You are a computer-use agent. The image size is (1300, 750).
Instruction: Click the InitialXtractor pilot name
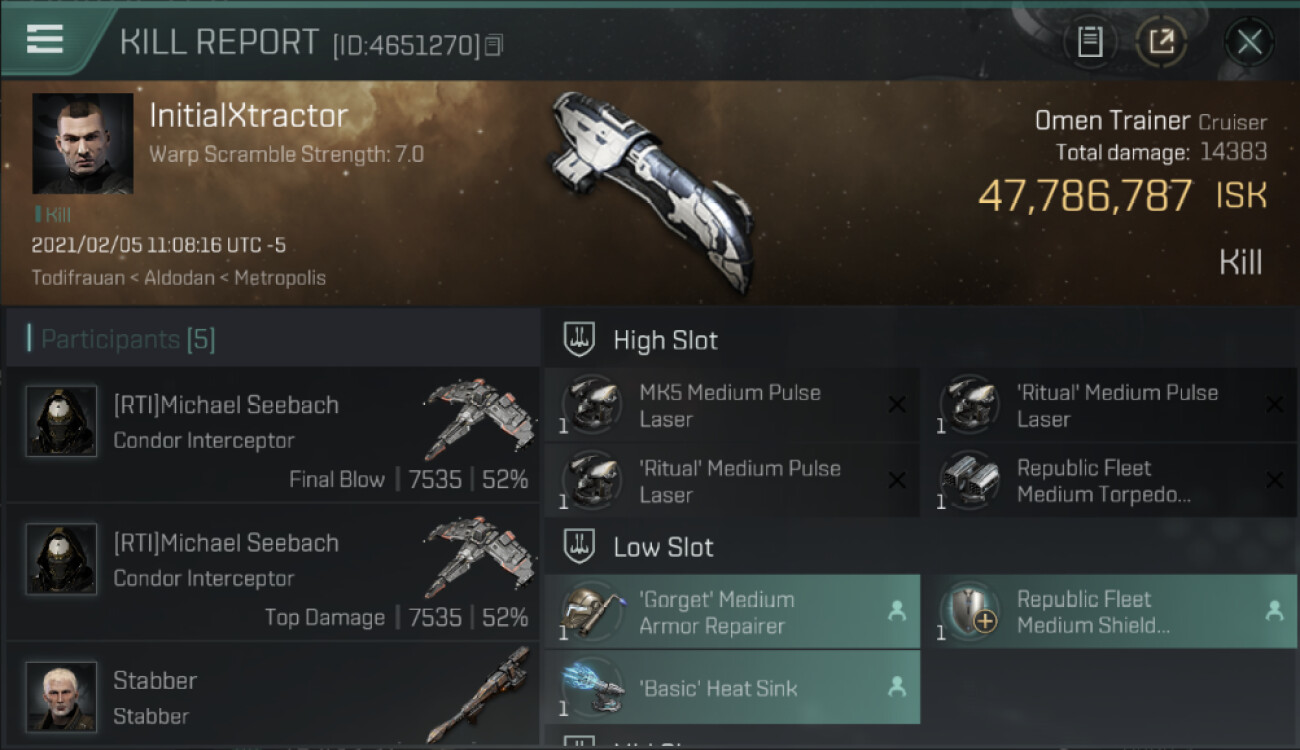pyautogui.click(x=249, y=116)
